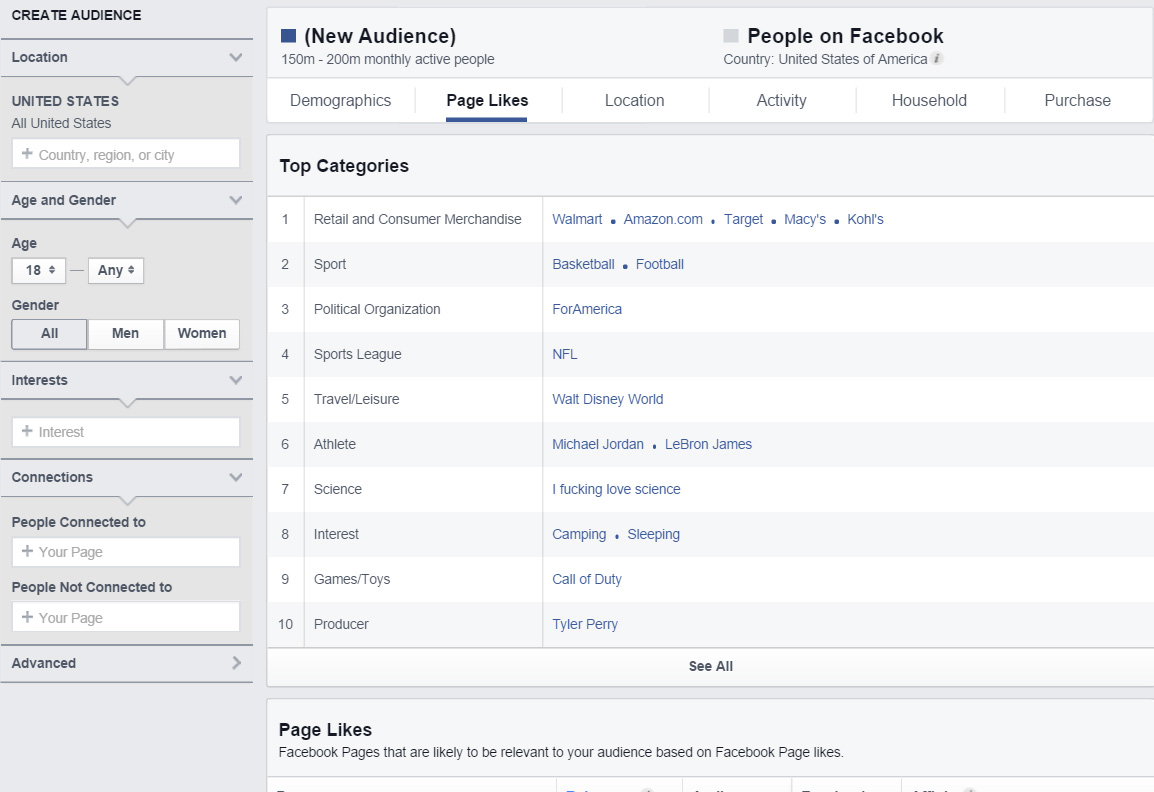Click the Sports League category text
Image resolution: width=1154 pixels, height=792 pixels.
tap(358, 354)
